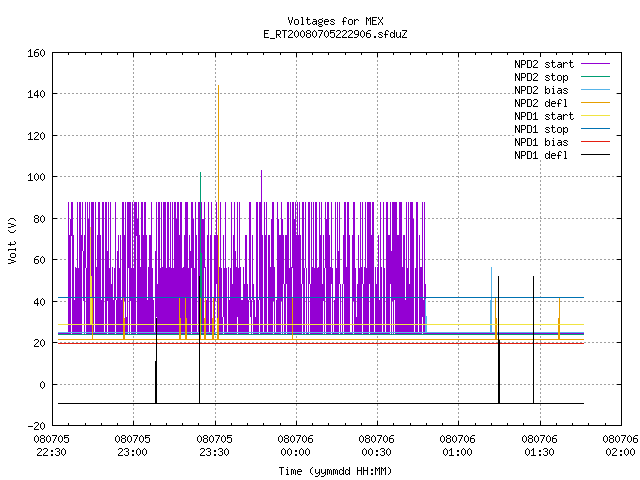Viewport: 640px width, 480px height.
Task: Click the y-axis tick value 140
Action: (36, 94)
